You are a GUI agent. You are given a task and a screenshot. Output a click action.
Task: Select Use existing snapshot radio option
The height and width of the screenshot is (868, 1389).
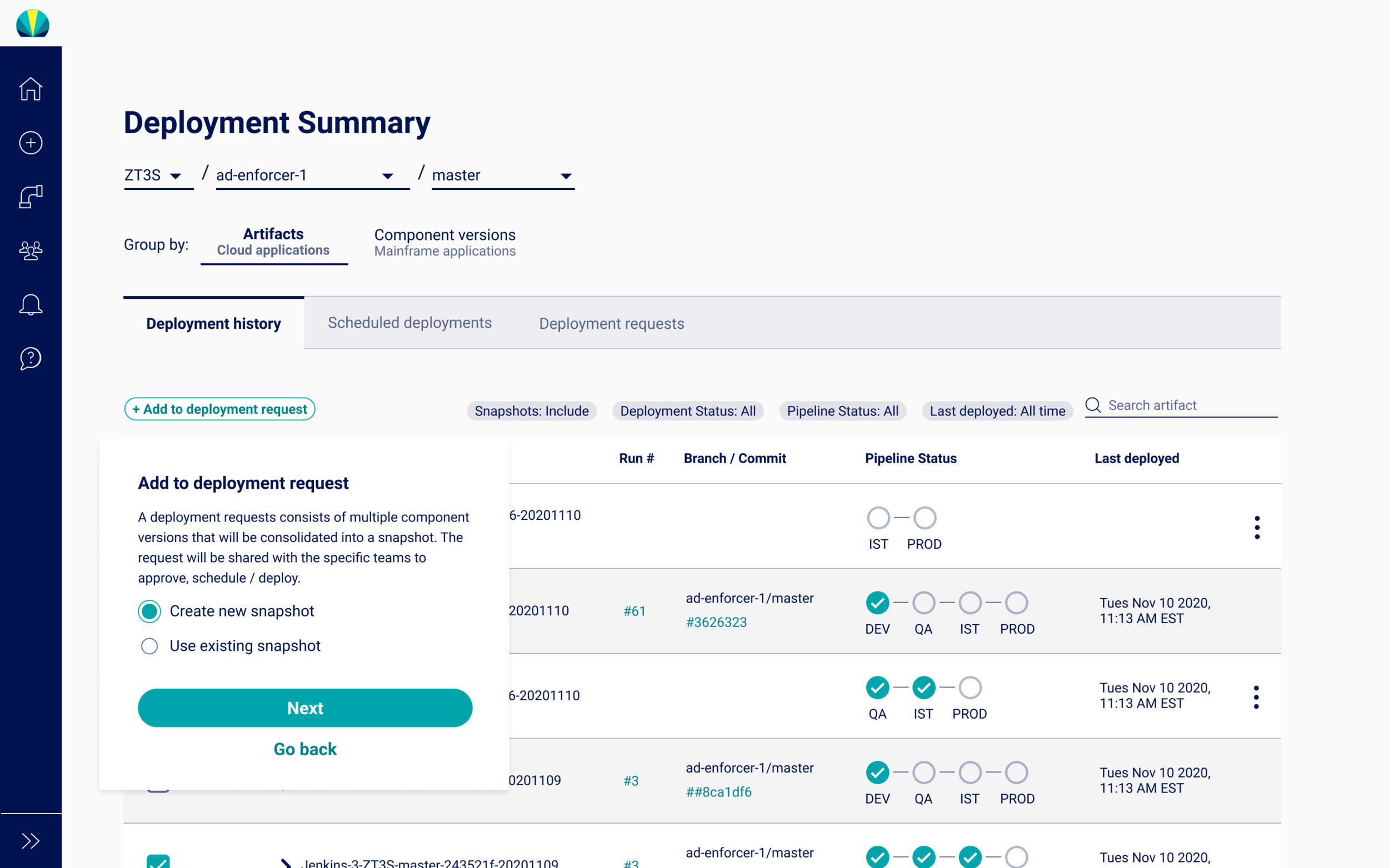149,646
